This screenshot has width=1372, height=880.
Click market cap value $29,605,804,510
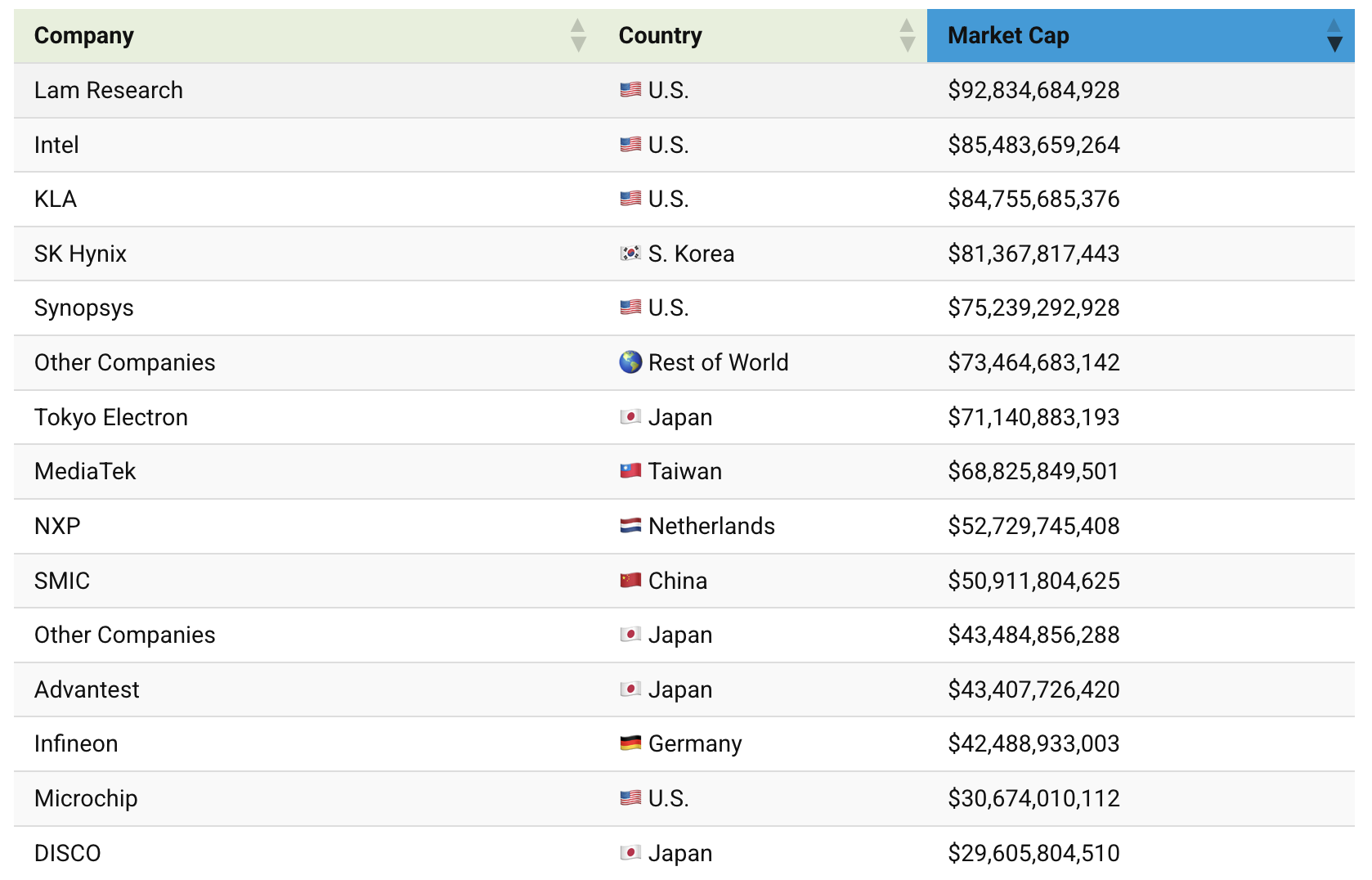[1033, 853]
